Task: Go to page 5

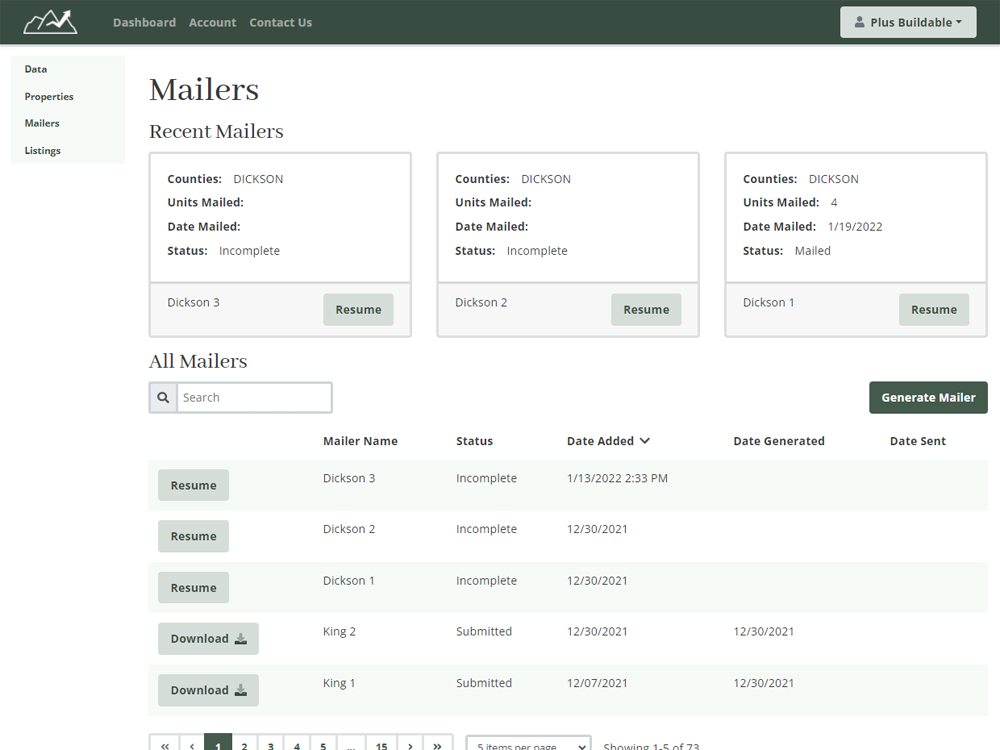Action: [x=323, y=745]
